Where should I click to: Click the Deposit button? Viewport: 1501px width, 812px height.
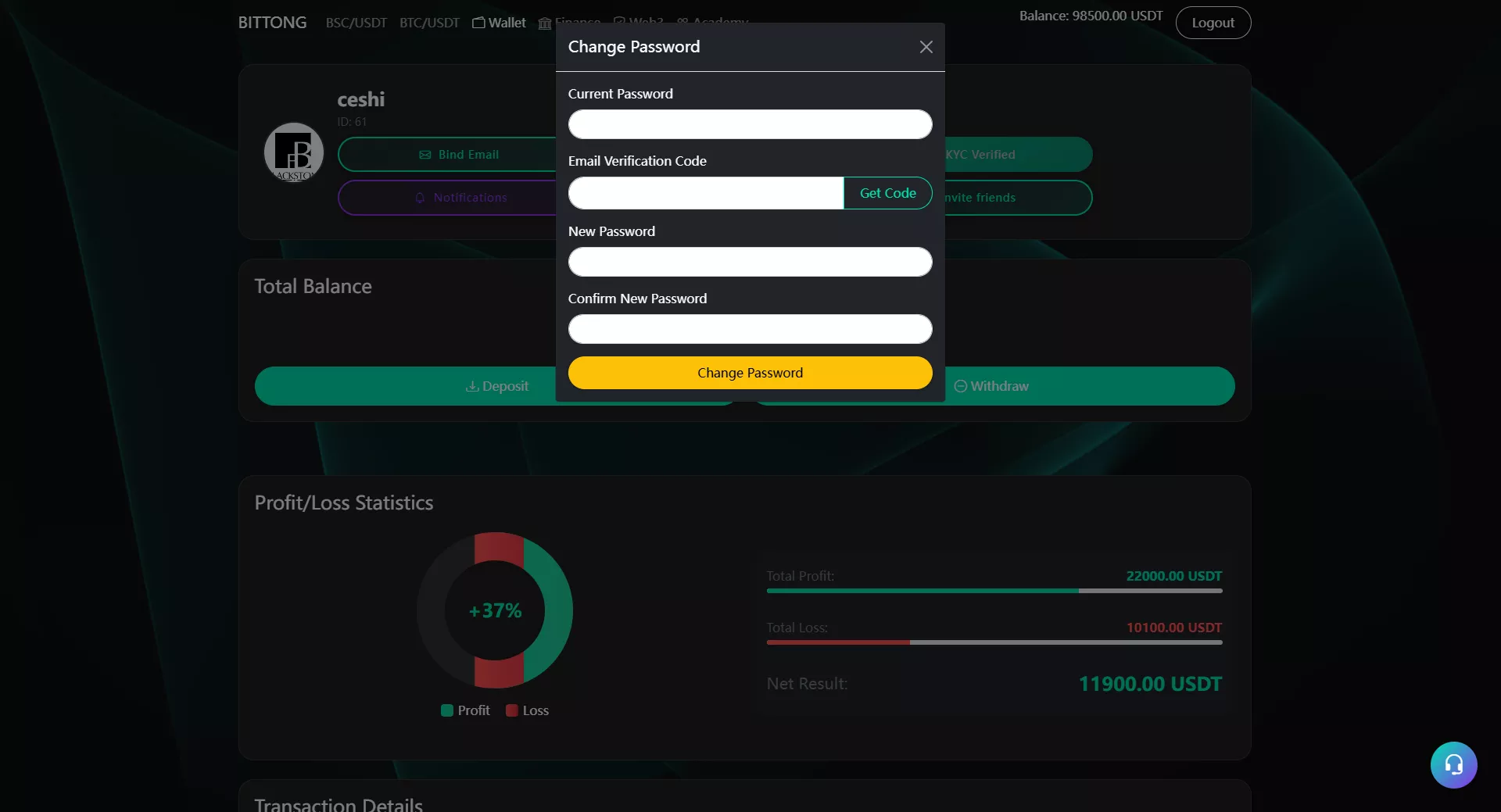[496, 386]
